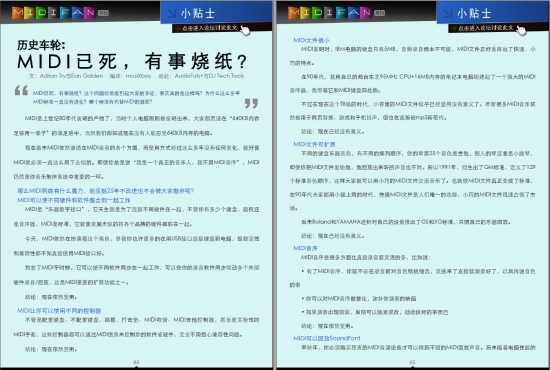Screen dimensions: 550x370
Task: Follow the forum discussion link on the left page
Action: [209, 28]
